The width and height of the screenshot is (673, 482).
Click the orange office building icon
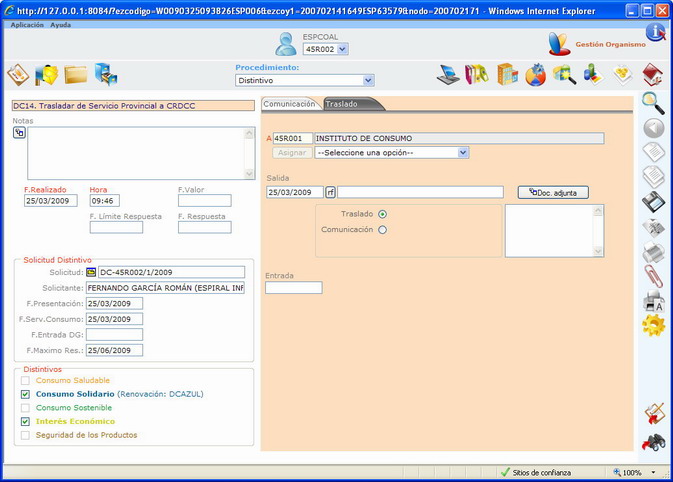[x=507, y=75]
